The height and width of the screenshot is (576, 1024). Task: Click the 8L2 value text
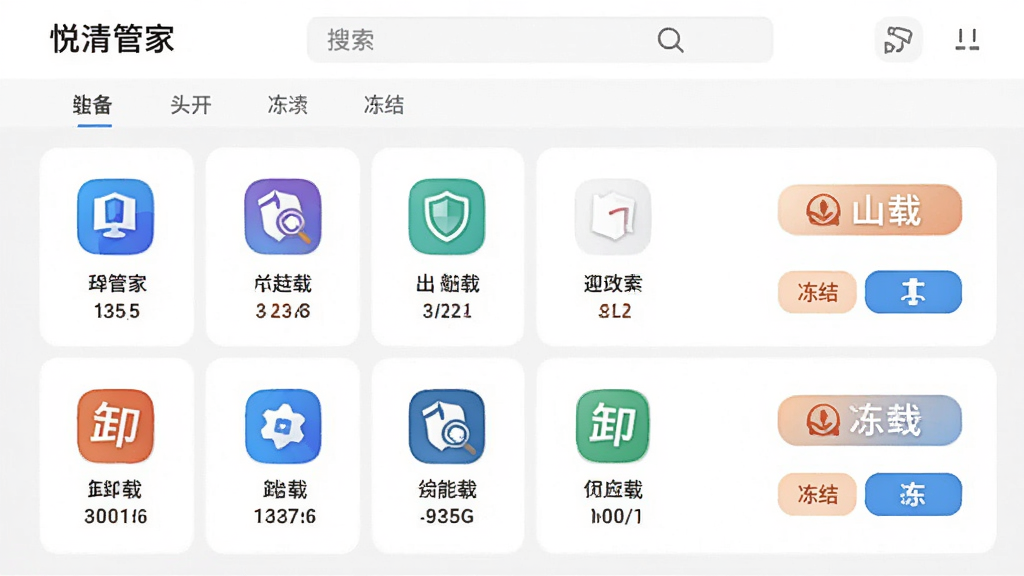coord(615,311)
